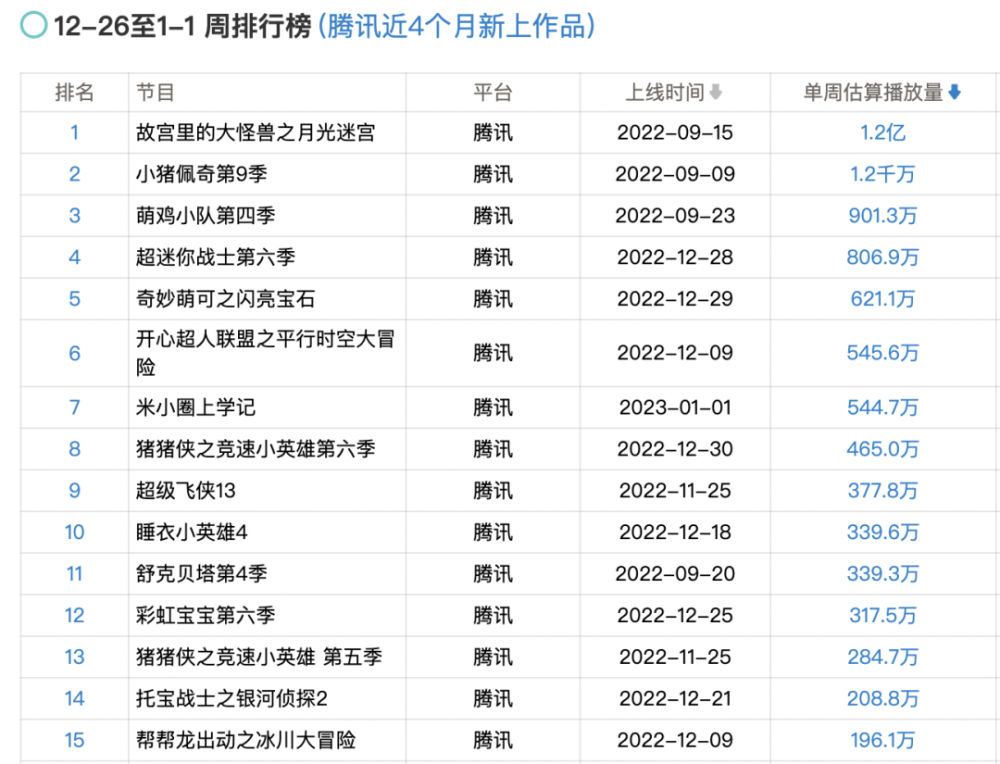Viewport: 1000px width, 764px height.
Task: Select 萌鸡小队第四季 program
Action: click(x=205, y=216)
